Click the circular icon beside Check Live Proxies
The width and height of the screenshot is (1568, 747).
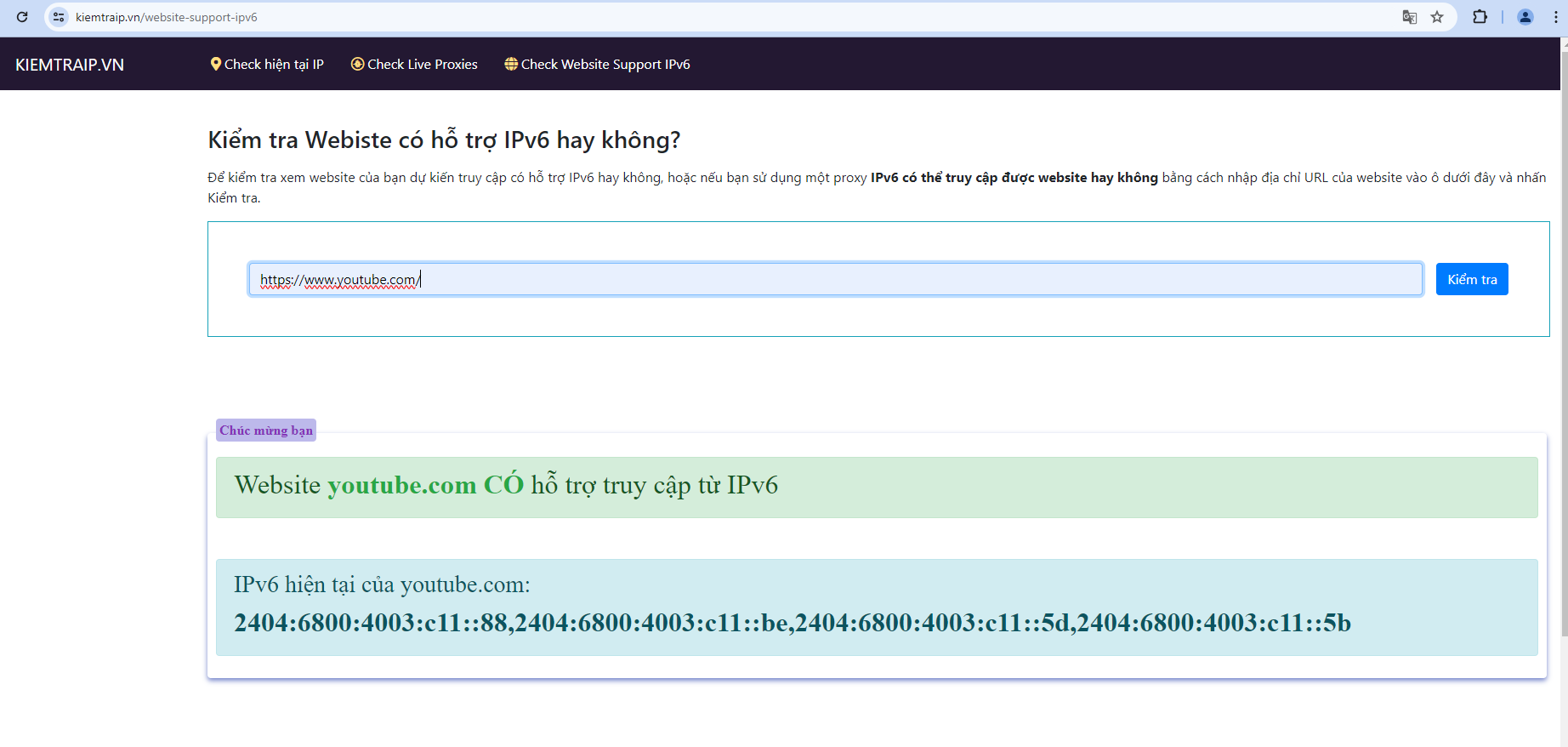point(358,64)
